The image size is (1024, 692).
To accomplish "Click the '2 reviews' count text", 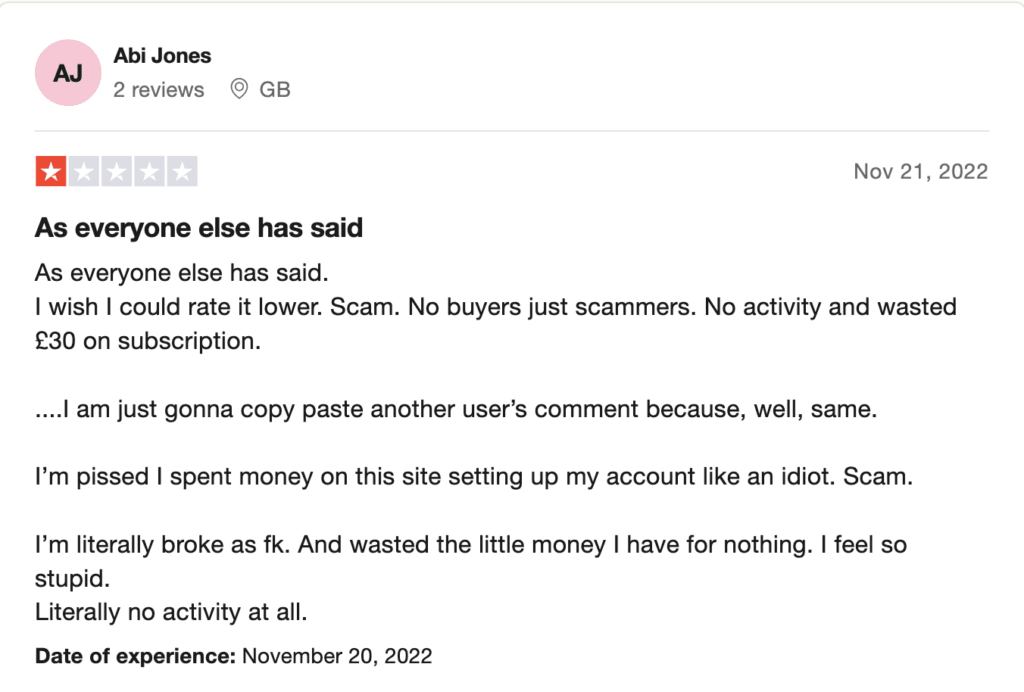I will (159, 89).
